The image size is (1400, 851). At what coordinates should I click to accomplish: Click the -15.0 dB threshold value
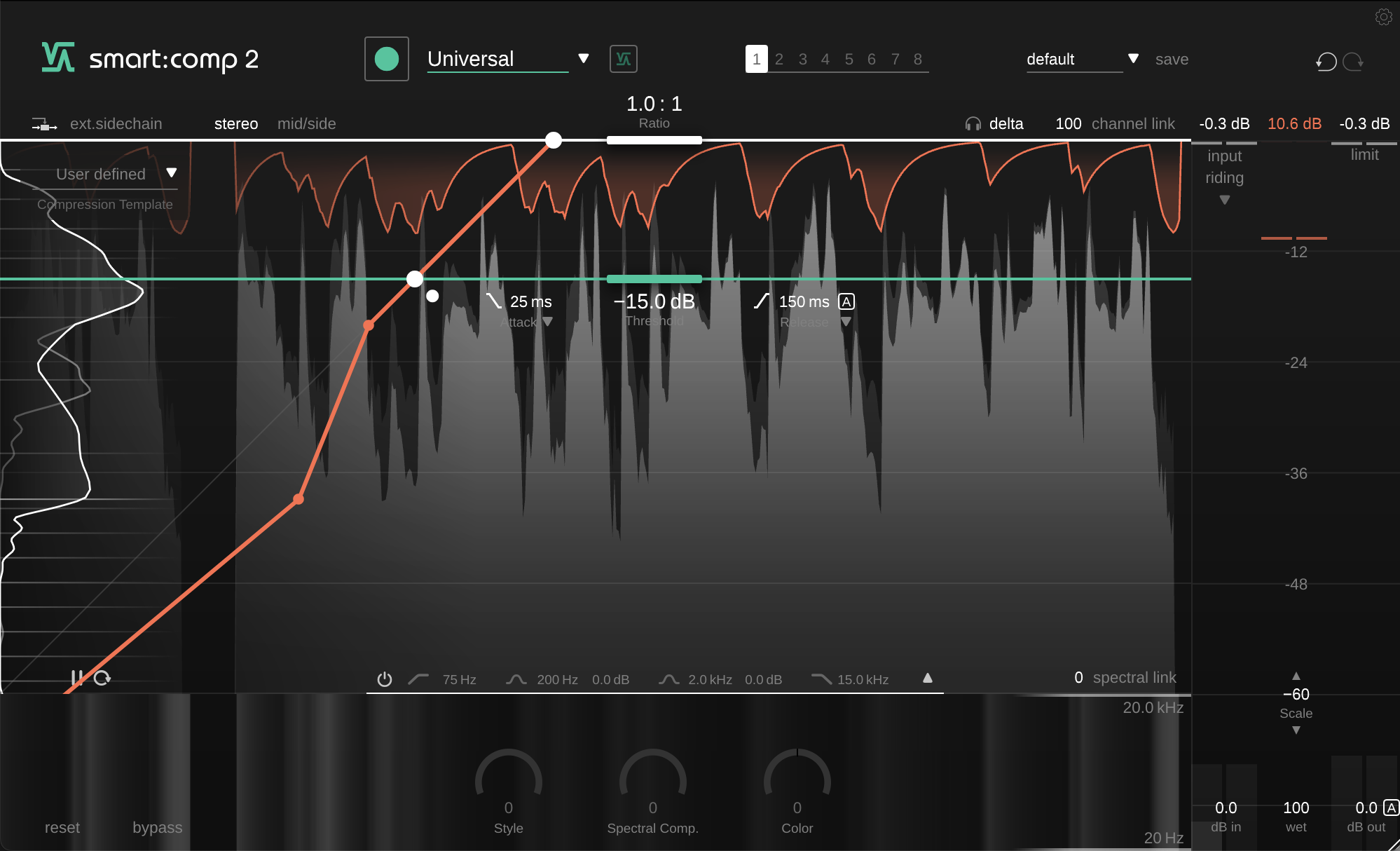654,301
